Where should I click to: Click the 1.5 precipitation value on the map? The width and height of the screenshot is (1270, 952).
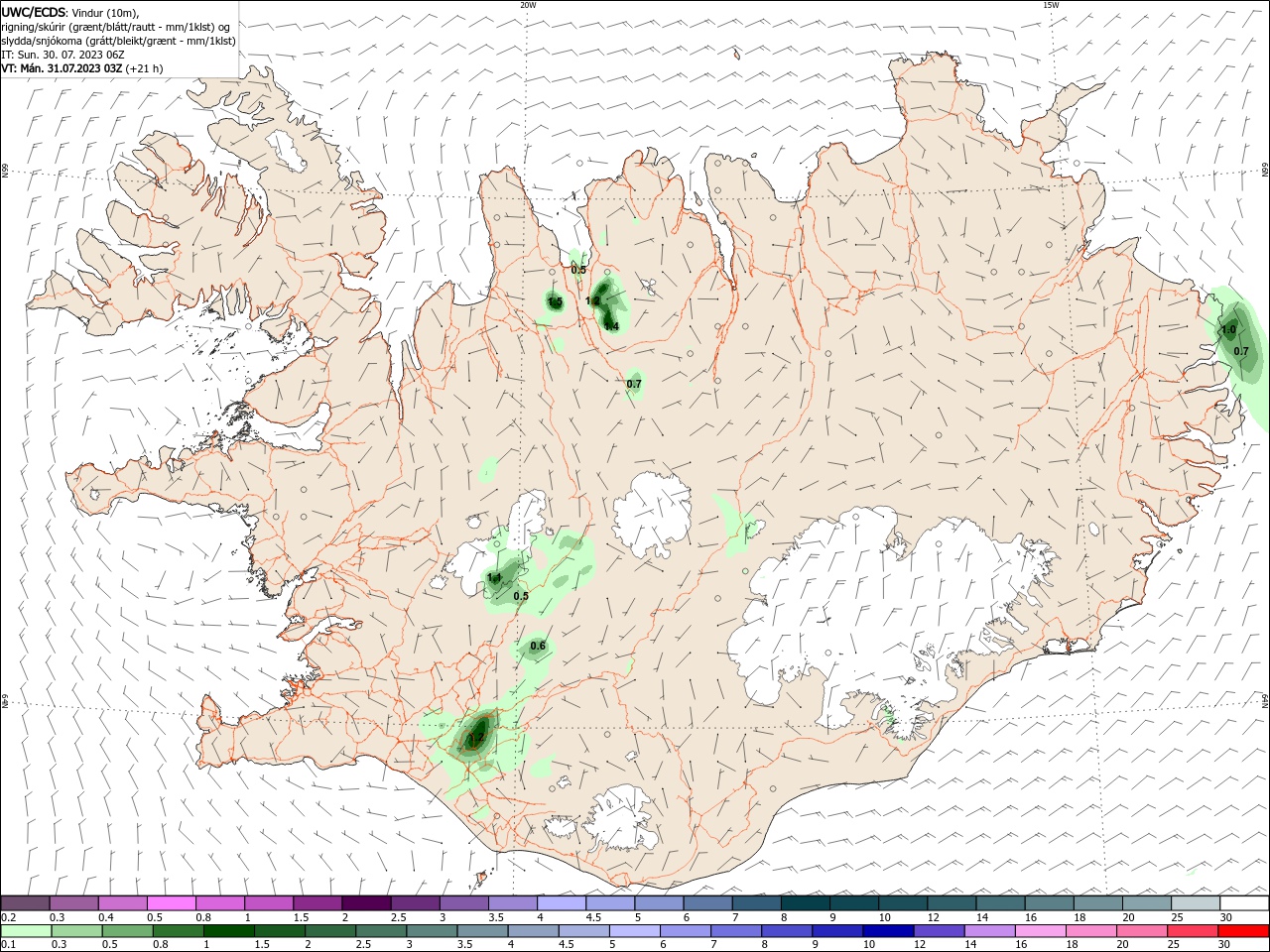[x=555, y=302]
